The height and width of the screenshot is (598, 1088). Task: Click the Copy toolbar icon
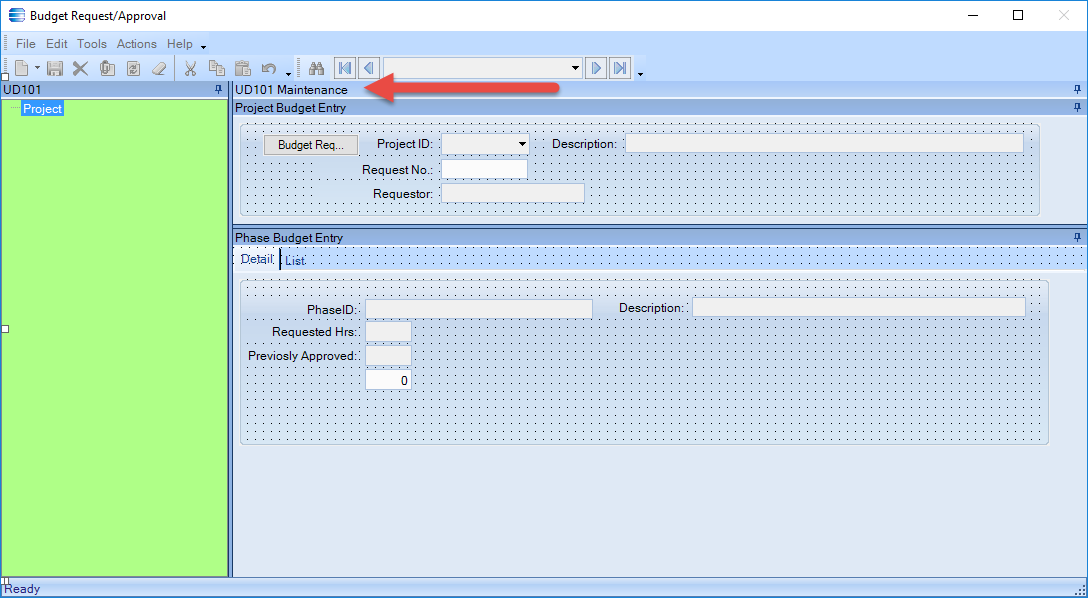tap(216, 68)
